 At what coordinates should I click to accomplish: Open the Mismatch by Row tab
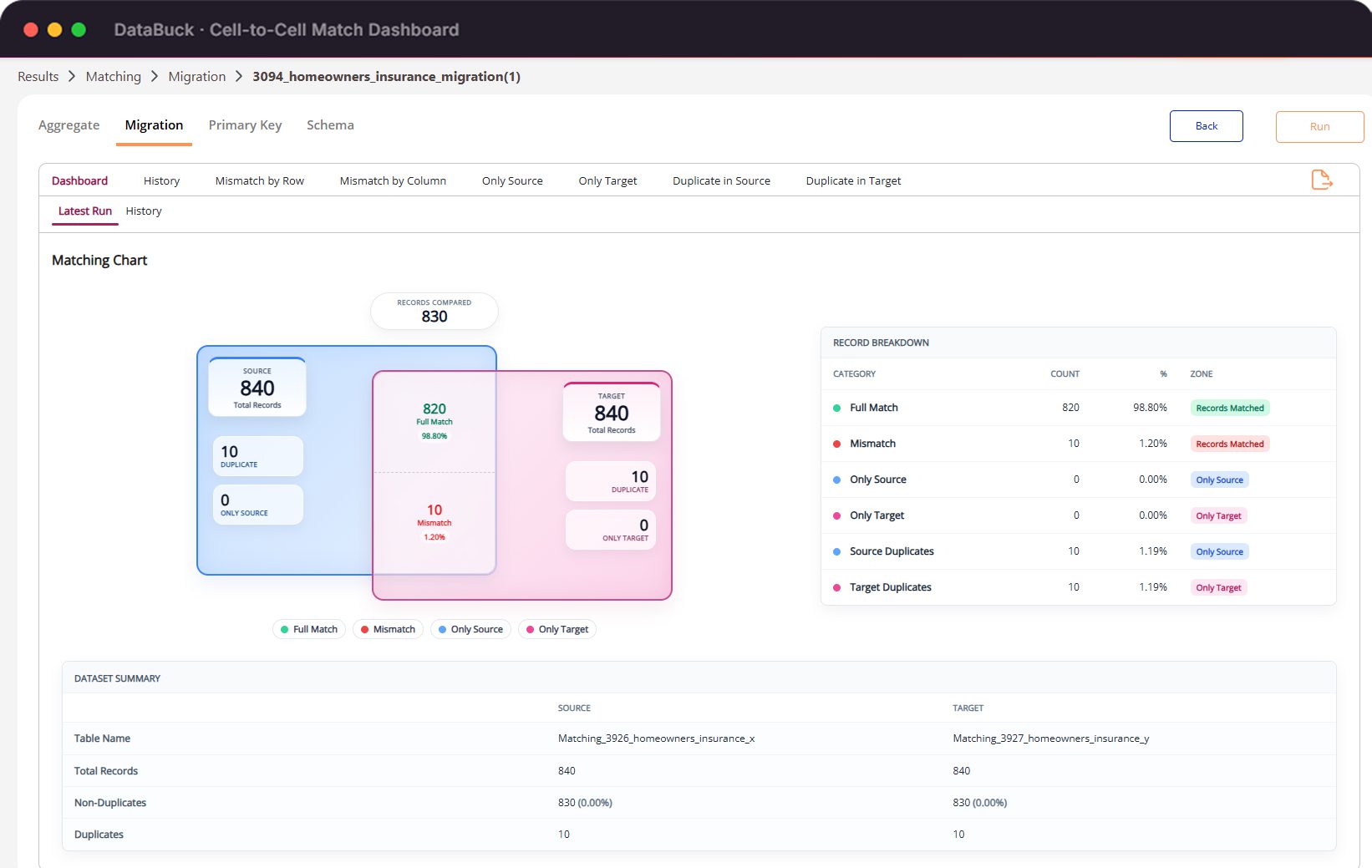pyautogui.click(x=259, y=180)
